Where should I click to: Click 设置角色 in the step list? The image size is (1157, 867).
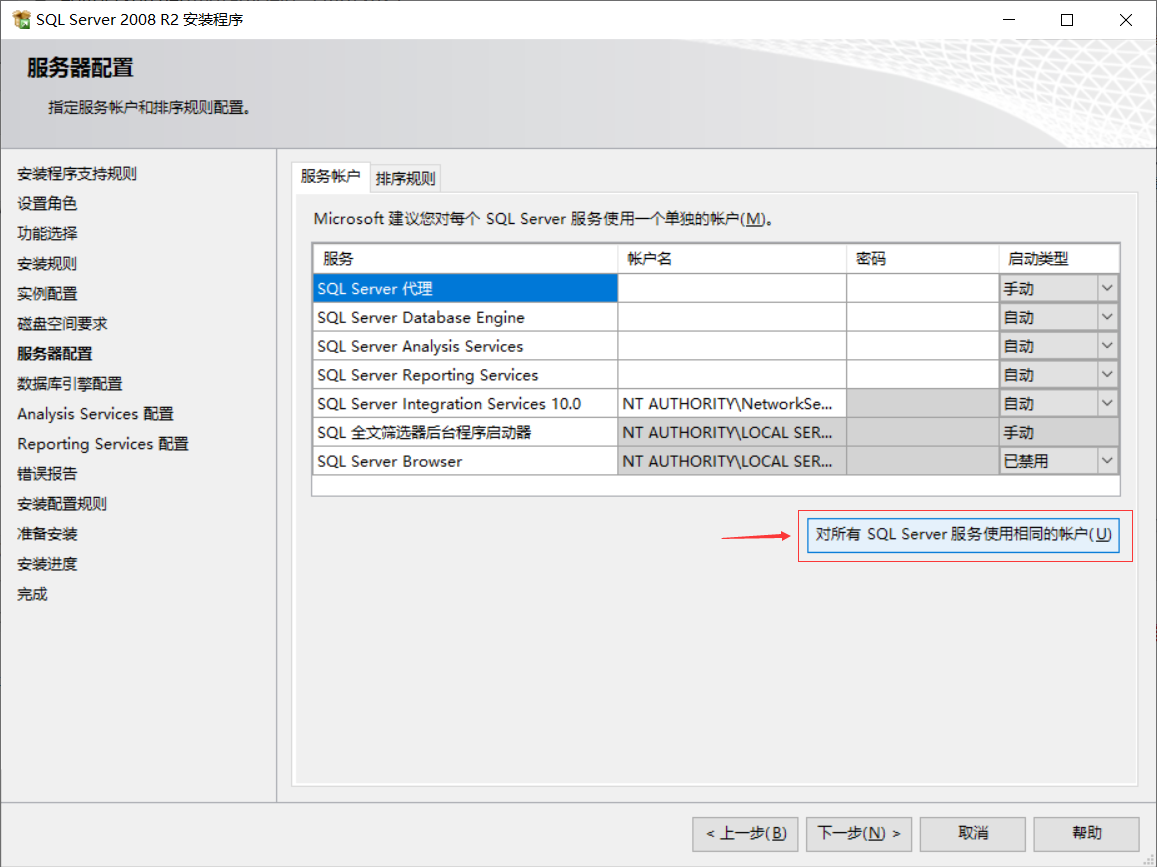pyautogui.click(x=47, y=204)
